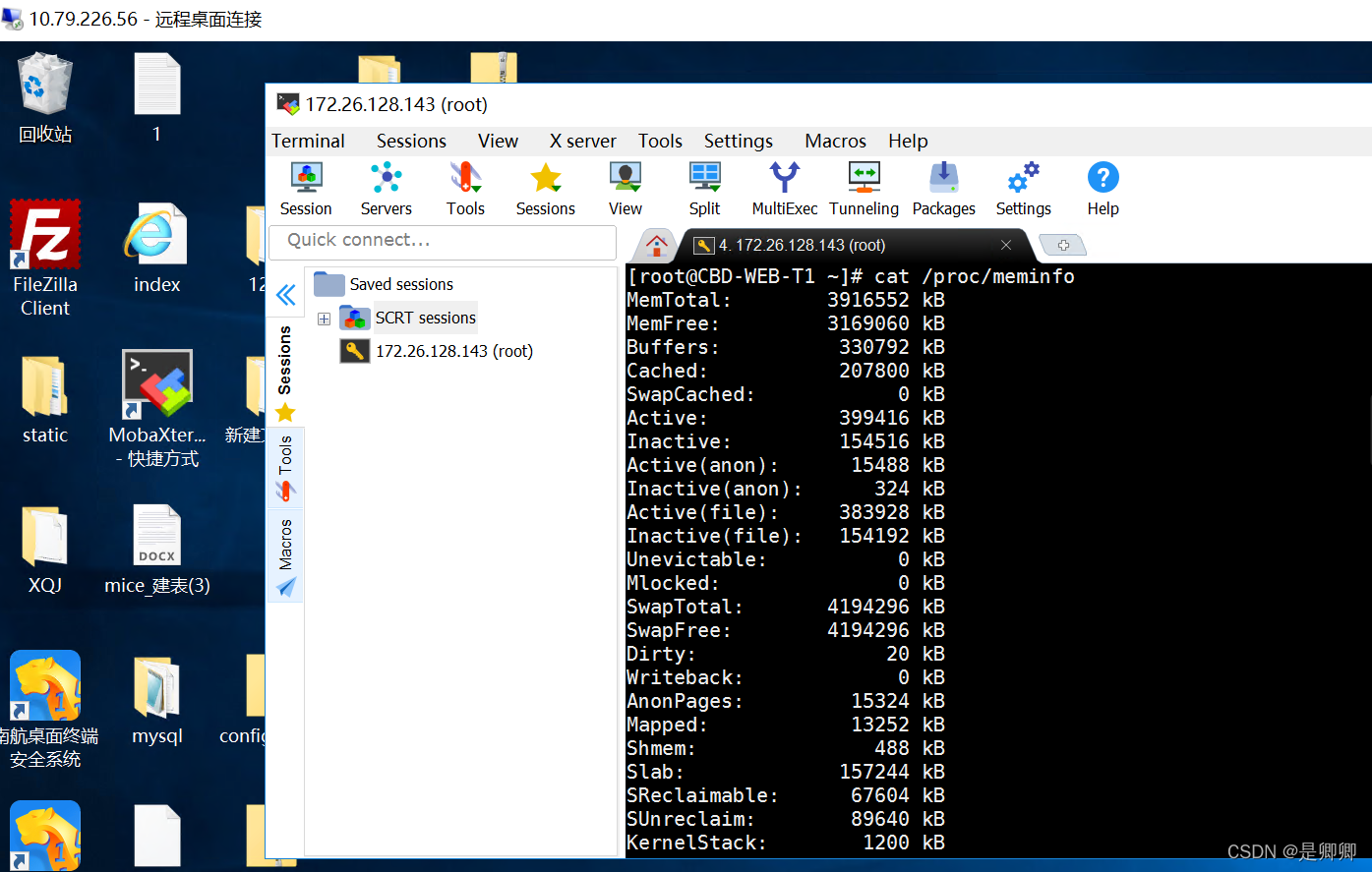
Task: Open the Help menu in menu bar
Action: click(x=908, y=141)
